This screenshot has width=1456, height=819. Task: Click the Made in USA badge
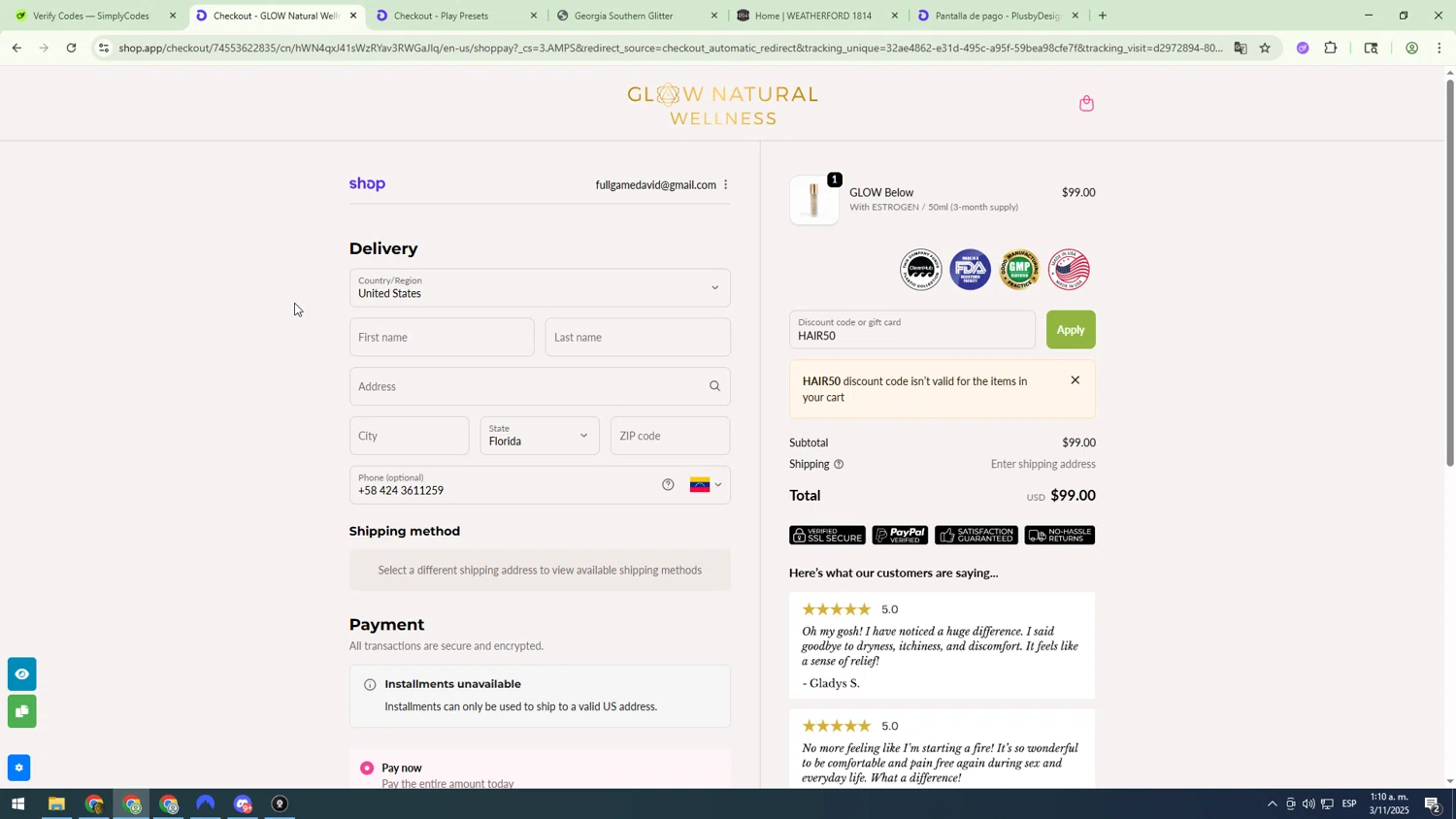coord(1069,269)
